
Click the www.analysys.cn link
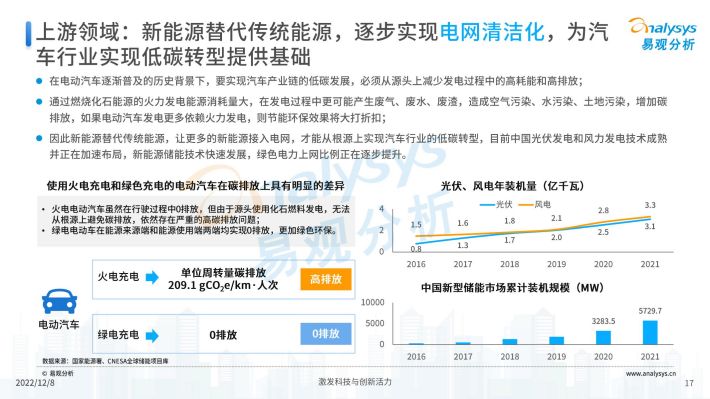pyautogui.click(x=651, y=374)
